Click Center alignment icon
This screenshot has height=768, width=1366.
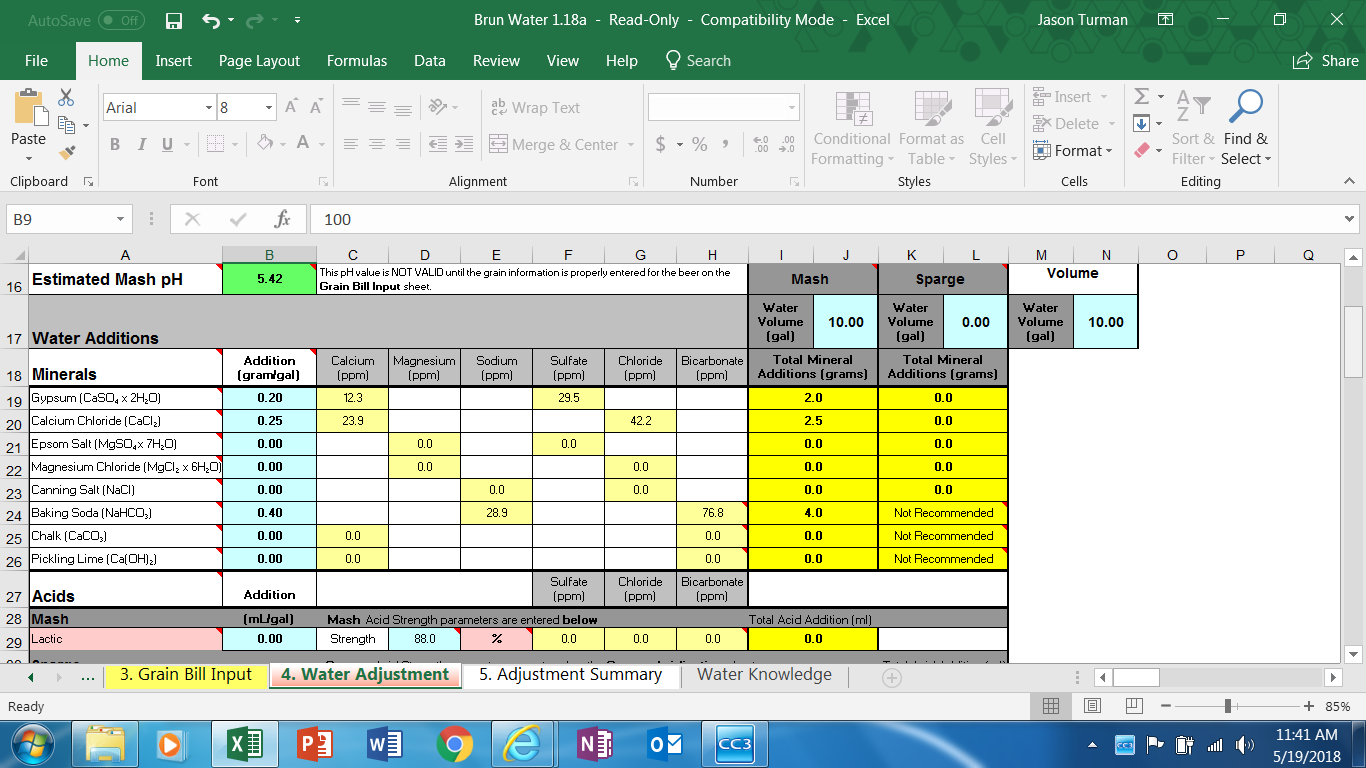pos(376,145)
